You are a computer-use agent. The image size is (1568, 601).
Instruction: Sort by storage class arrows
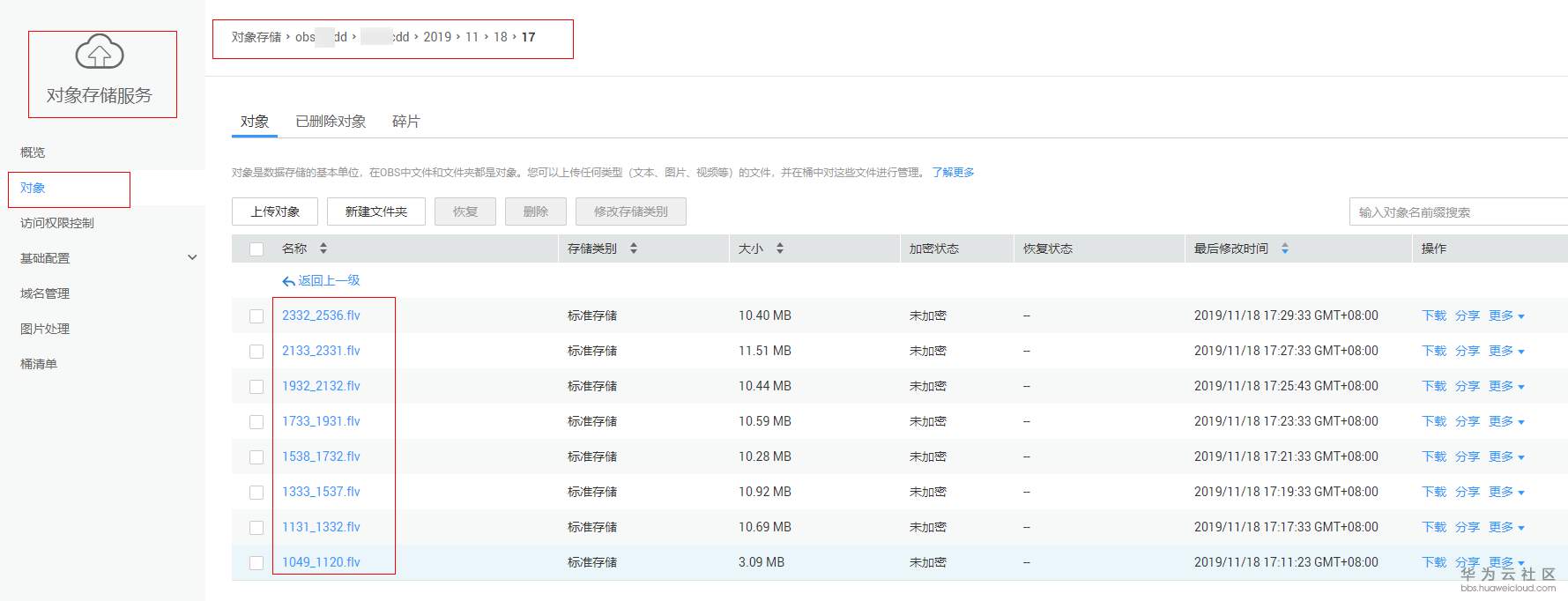pos(634,249)
